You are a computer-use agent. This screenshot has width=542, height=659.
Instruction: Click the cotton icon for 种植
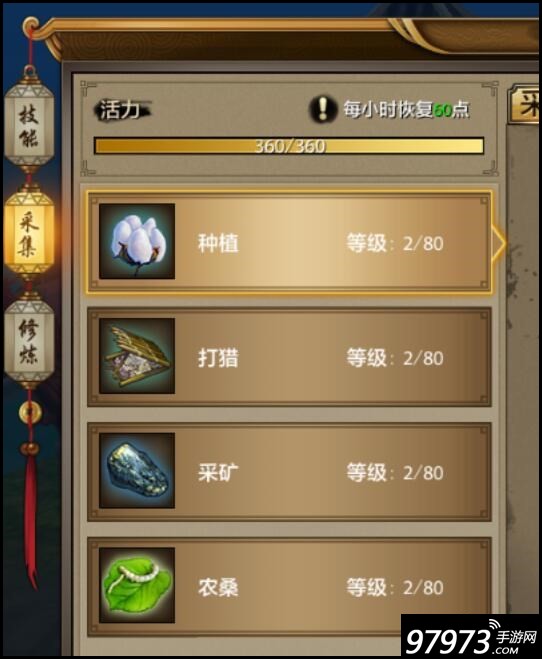click(x=137, y=241)
